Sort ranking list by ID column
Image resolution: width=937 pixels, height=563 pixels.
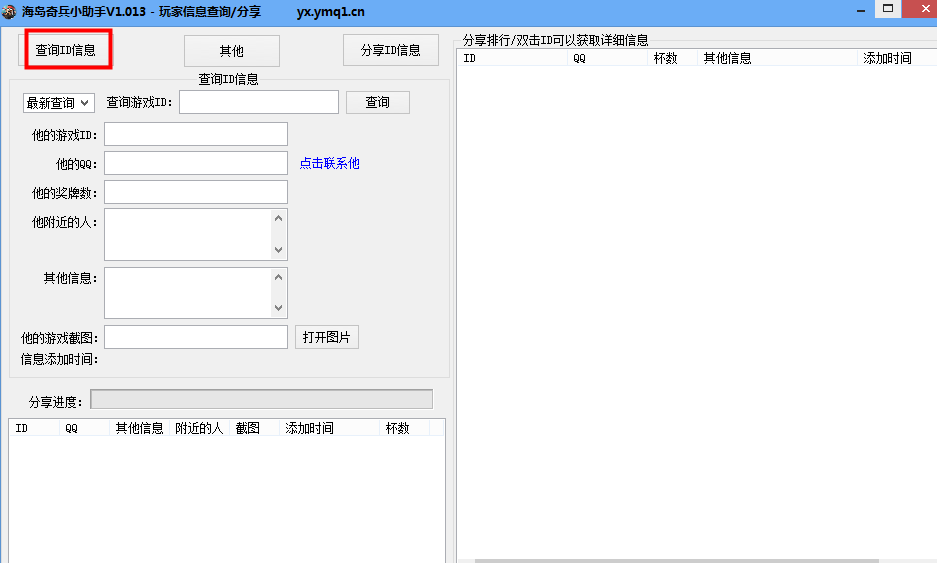tap(513, 58)
